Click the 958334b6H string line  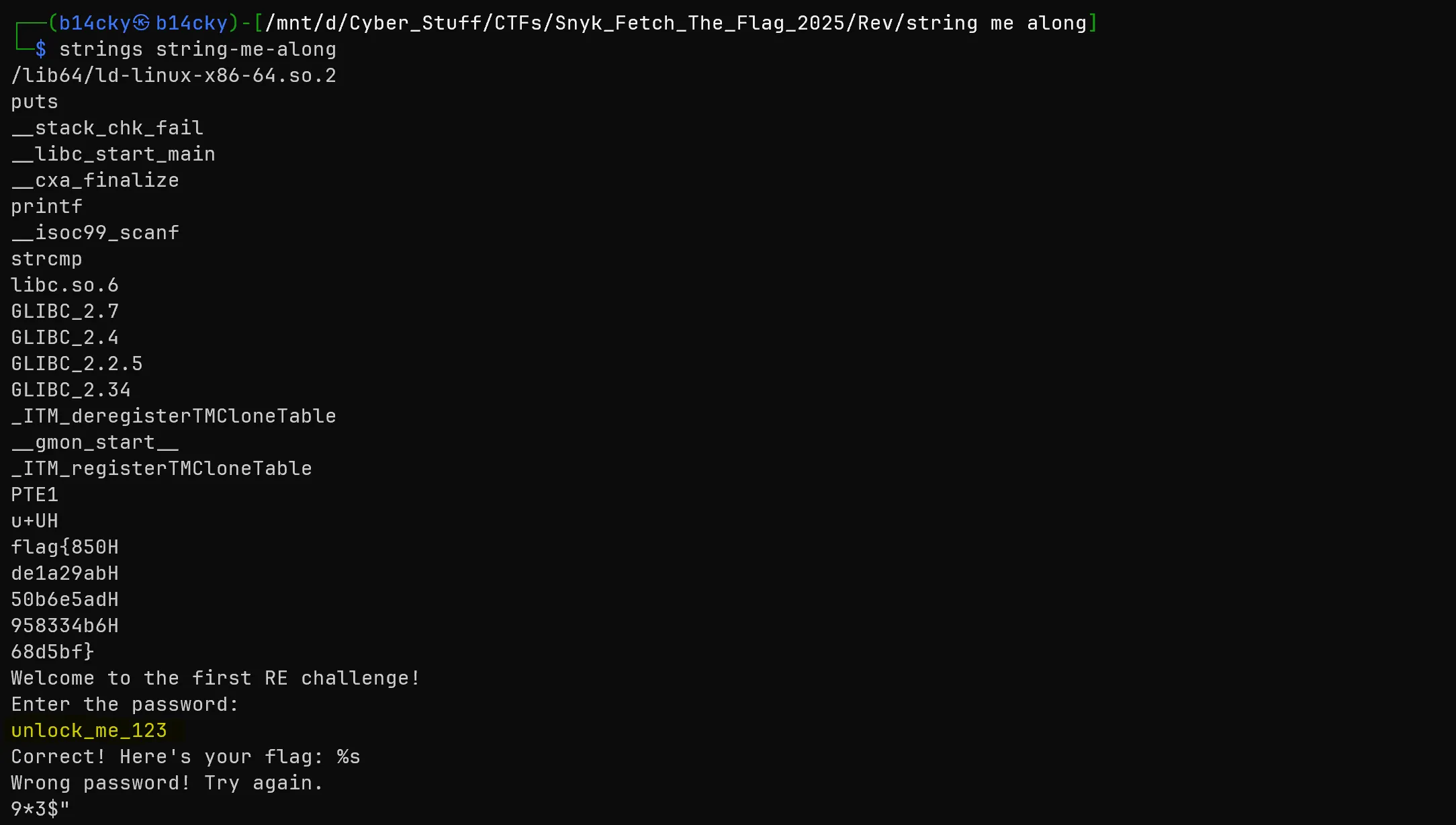[64, 625]
